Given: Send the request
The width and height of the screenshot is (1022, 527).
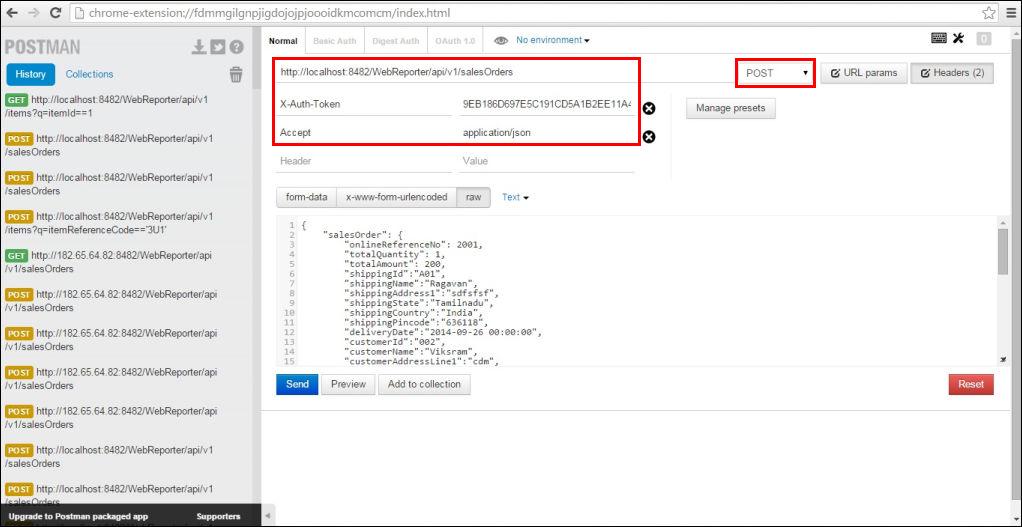Looking at the screenshot, I should coord(297,384).
